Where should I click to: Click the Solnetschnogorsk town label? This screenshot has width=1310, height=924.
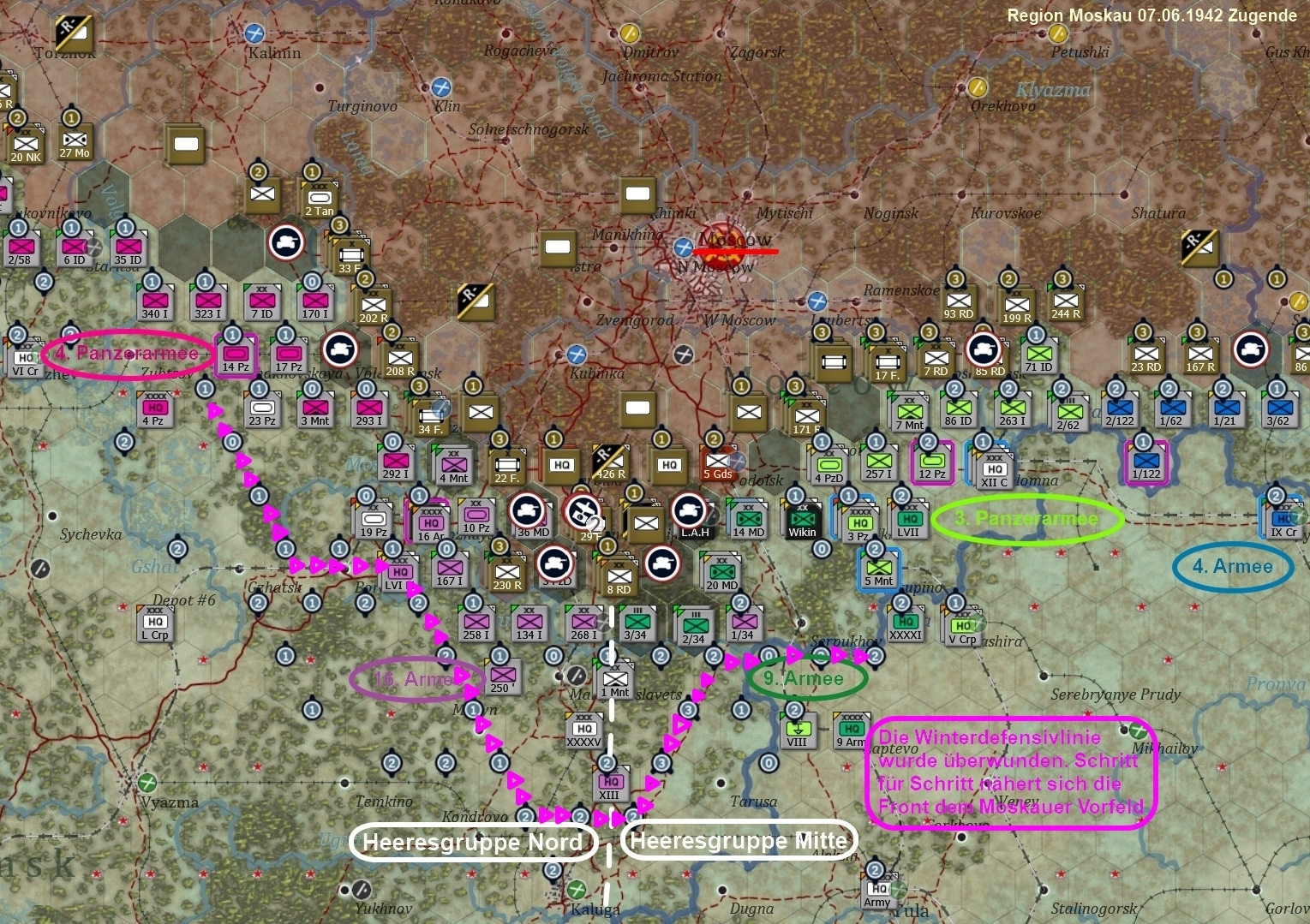pyautogui.click(x=529, y=129)
